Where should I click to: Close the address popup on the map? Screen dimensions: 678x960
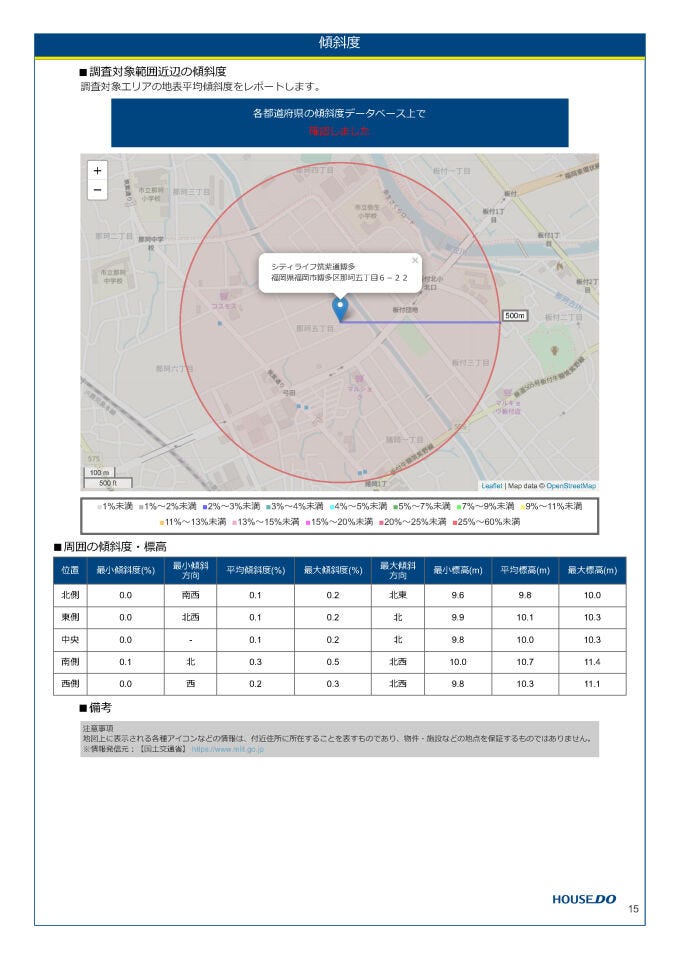pos(415,260)
